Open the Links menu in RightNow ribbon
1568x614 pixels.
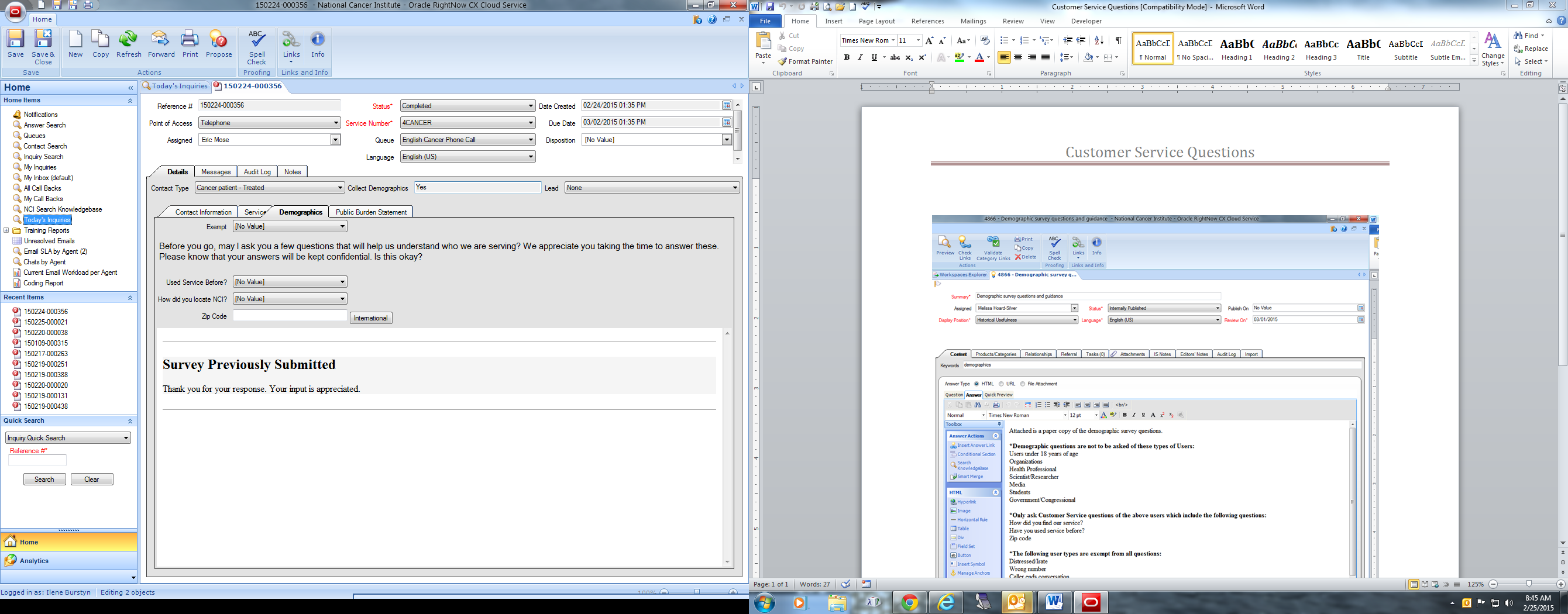(291, 47)
